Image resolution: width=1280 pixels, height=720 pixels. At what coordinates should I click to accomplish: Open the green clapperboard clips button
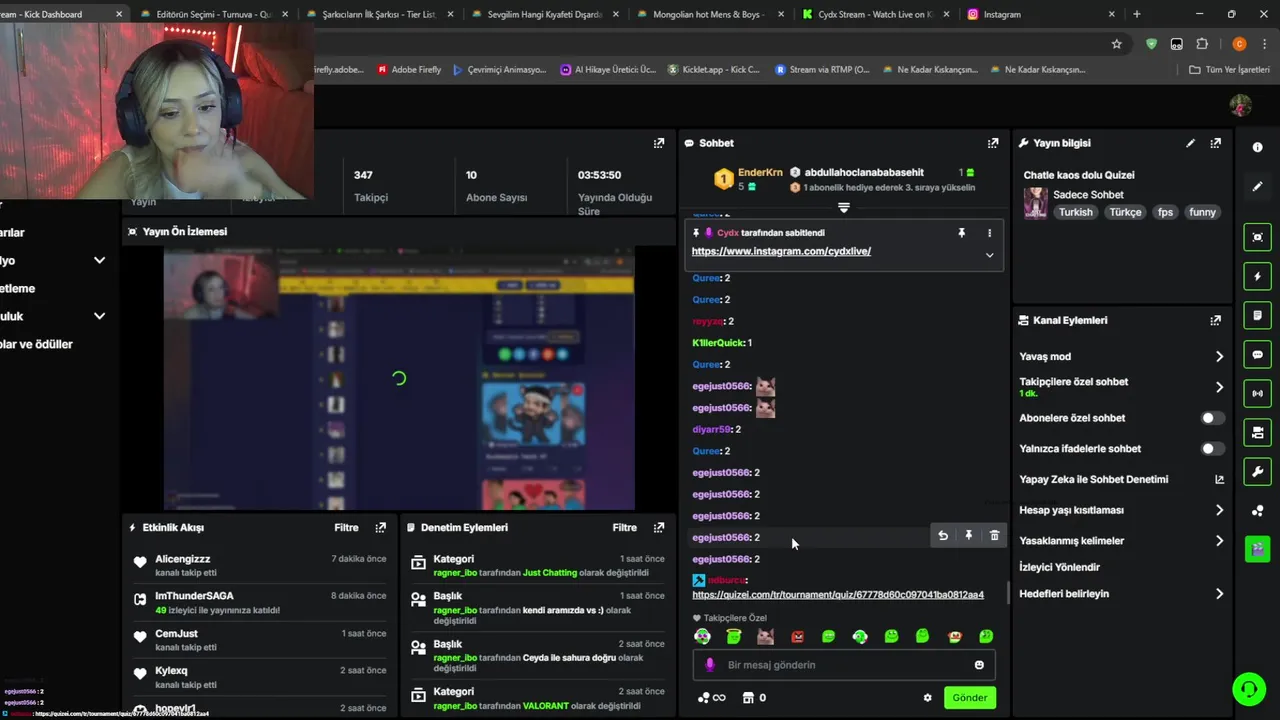[x=1257, y=549]
